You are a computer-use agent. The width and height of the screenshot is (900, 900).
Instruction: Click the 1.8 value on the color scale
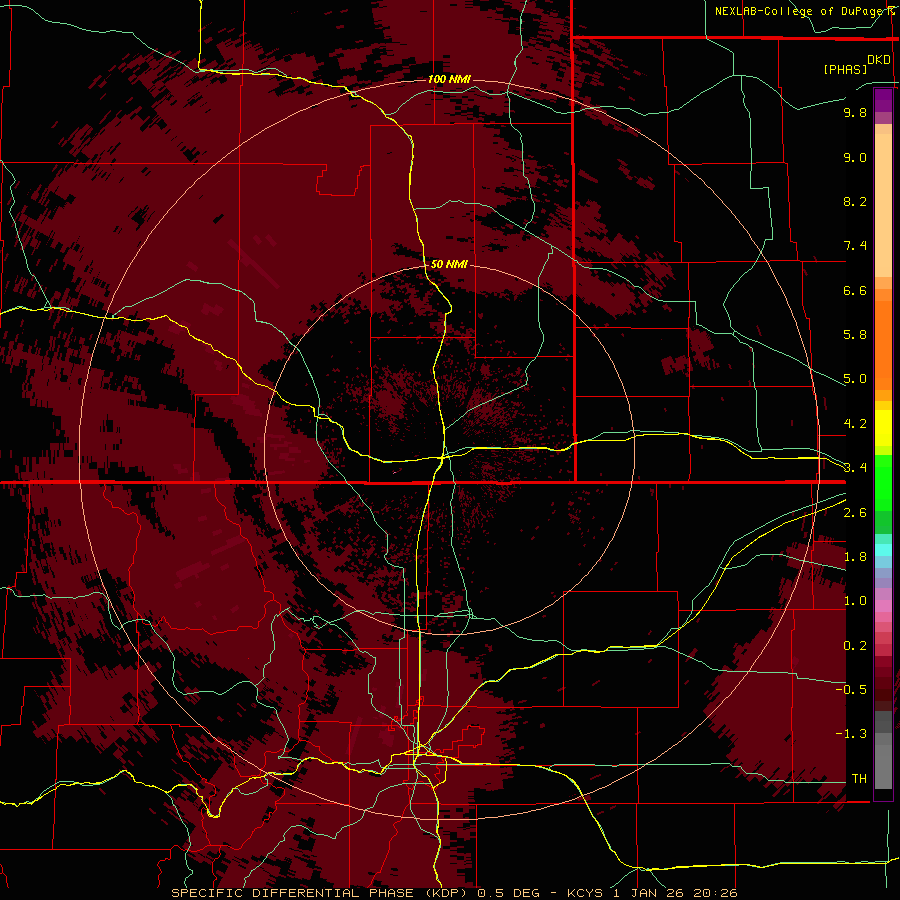pos(855,557)
